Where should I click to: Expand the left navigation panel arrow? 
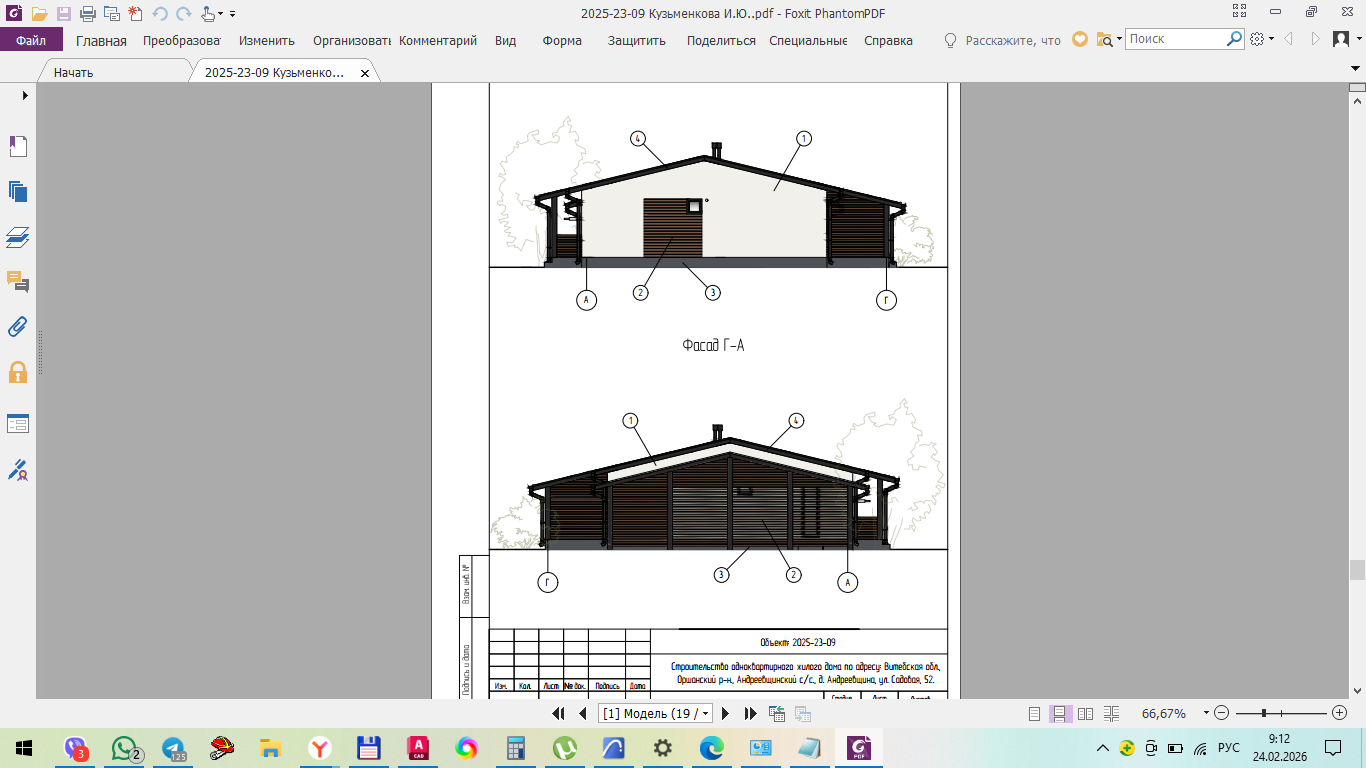point(25,95)
